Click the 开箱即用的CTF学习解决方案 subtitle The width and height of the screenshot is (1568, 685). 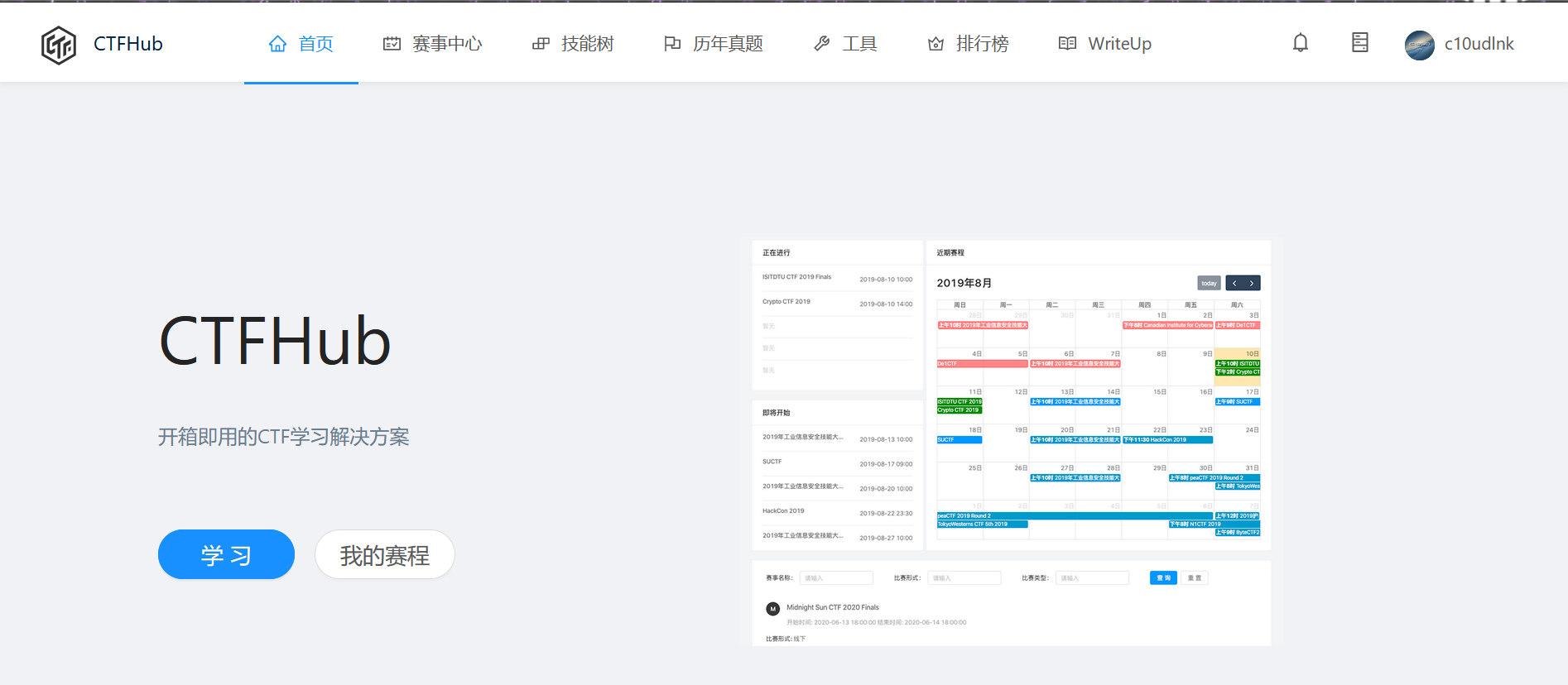click(x=284, y=437)
